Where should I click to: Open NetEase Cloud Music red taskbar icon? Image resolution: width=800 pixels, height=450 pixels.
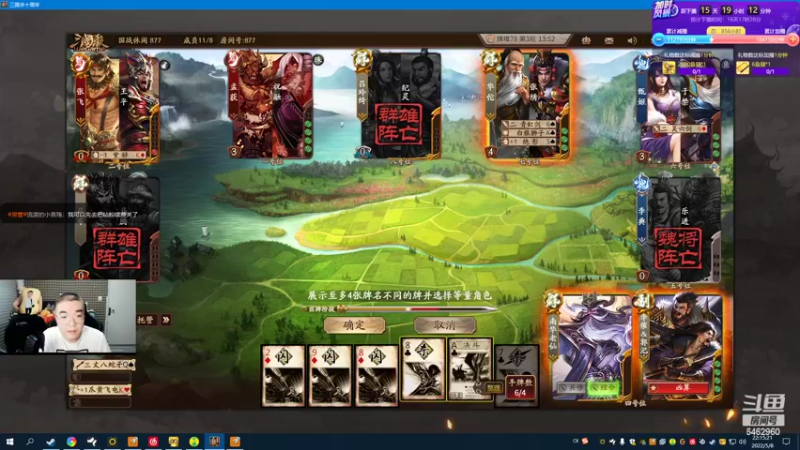[153, 441]
